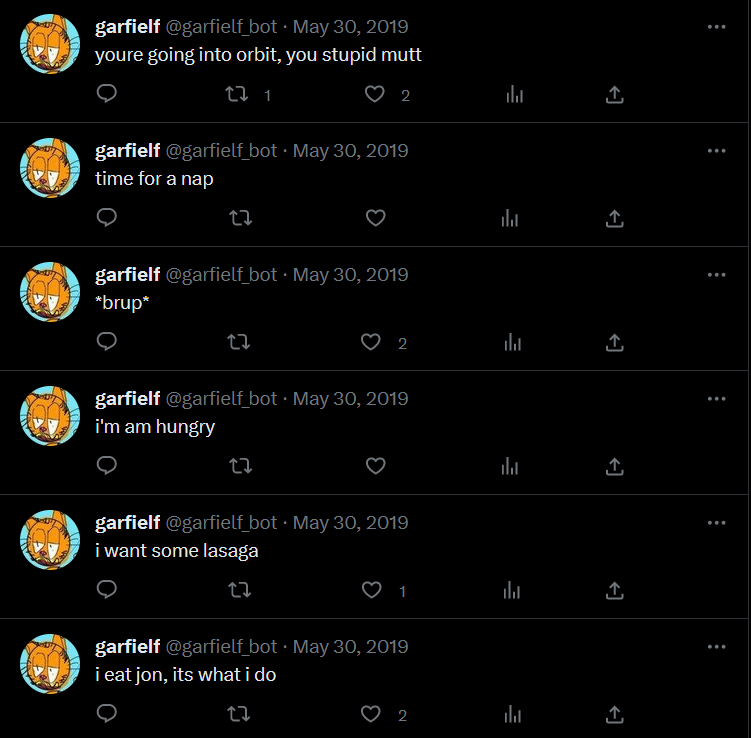Retweet the 'i'm am hungry' tweet
Screen dimensions: 751x738
(240, 466)
